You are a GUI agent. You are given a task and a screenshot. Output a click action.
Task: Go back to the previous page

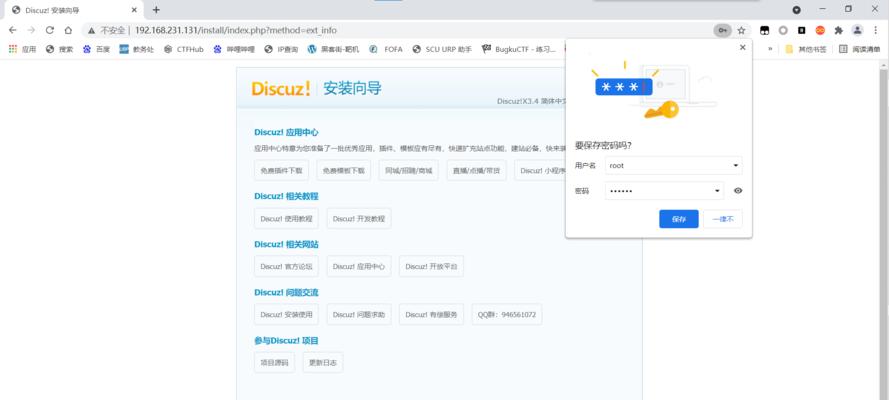pyautogui.click(x=12, y=30)
